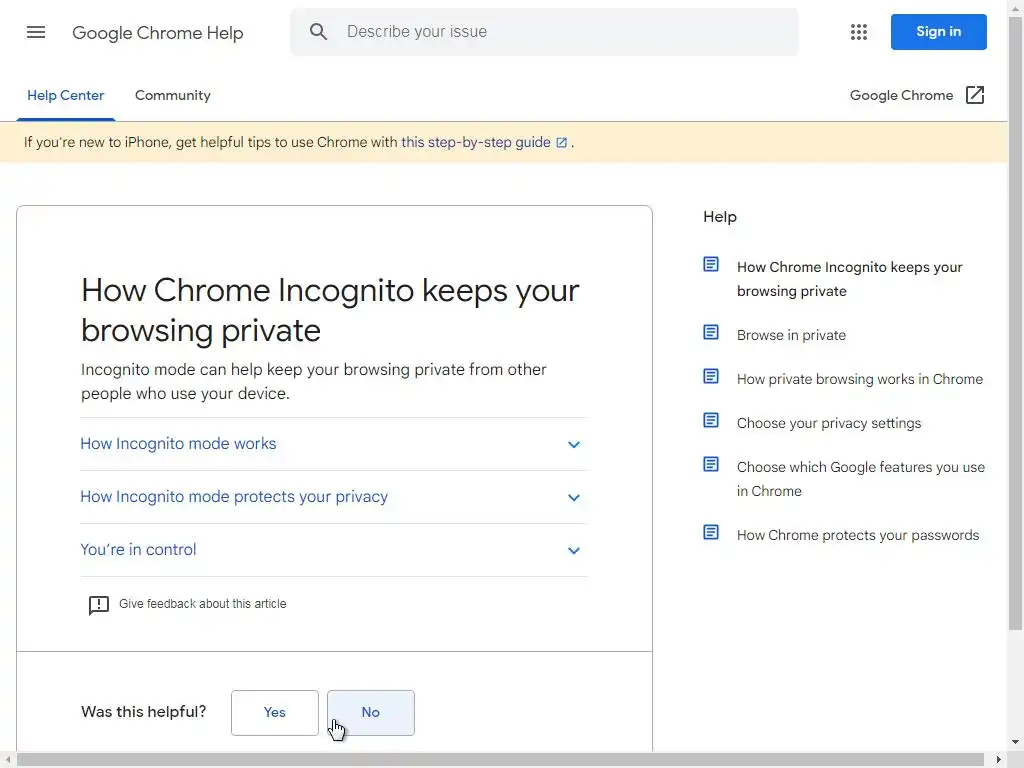Click the feedback exclamation bubble icon
Screen dimensions: 1024x768
click(x=99, y=605)
